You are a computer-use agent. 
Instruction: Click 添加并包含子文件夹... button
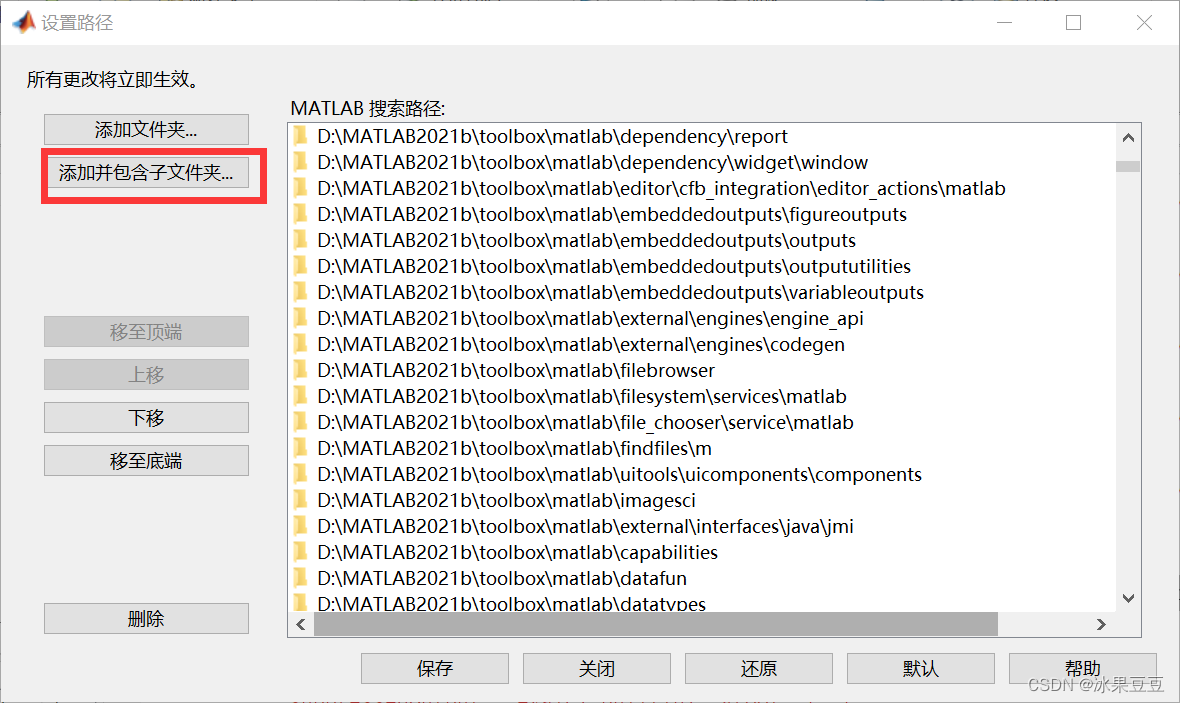(146, 172)
